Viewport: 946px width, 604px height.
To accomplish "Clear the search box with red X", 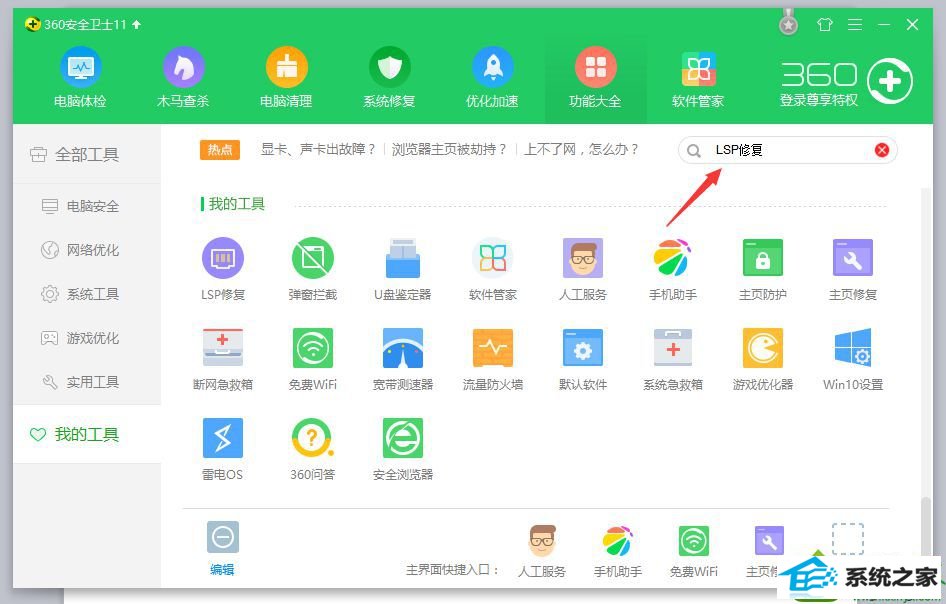I will (x=882, y=150).
